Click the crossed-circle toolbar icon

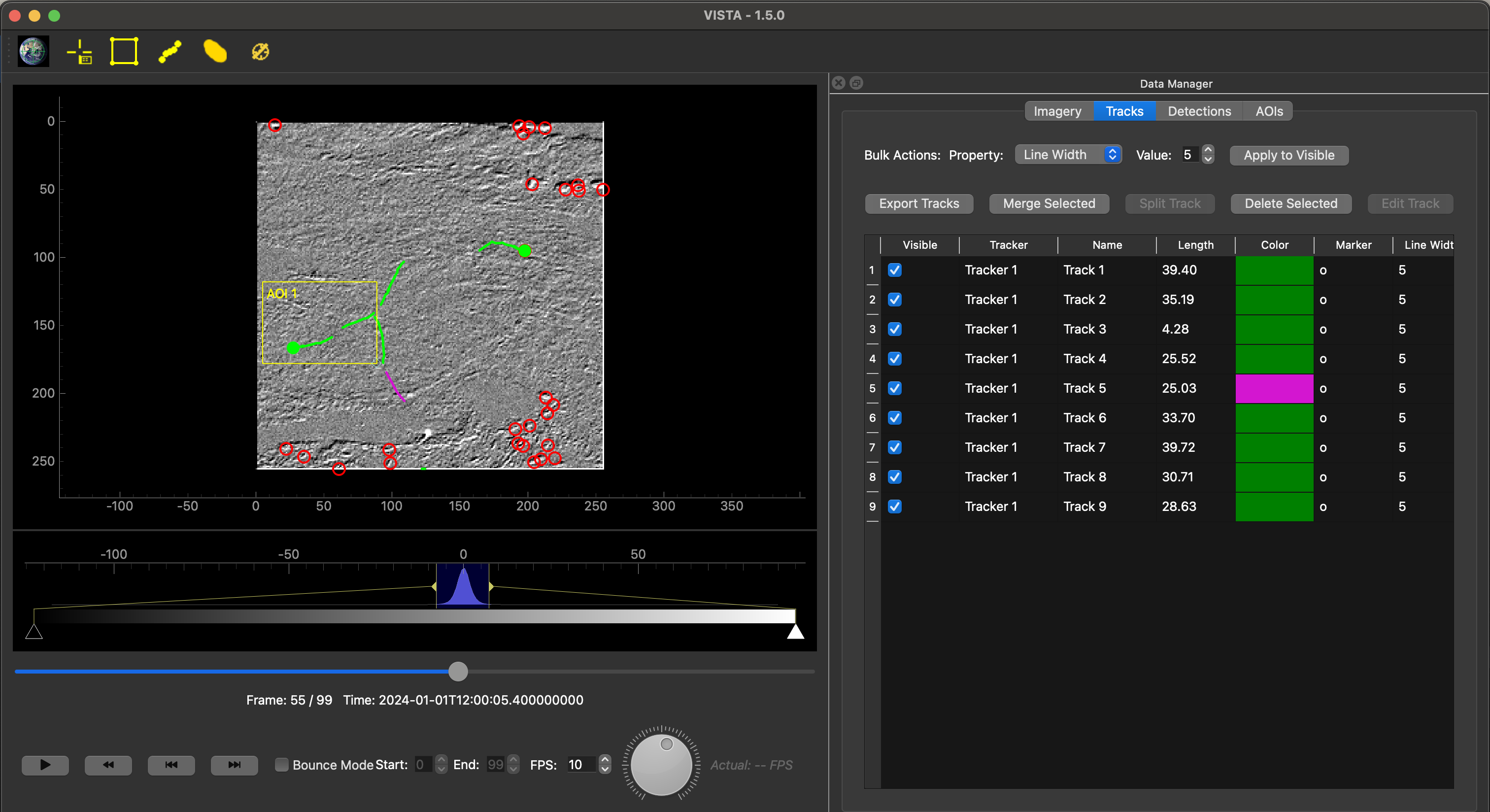260,51
